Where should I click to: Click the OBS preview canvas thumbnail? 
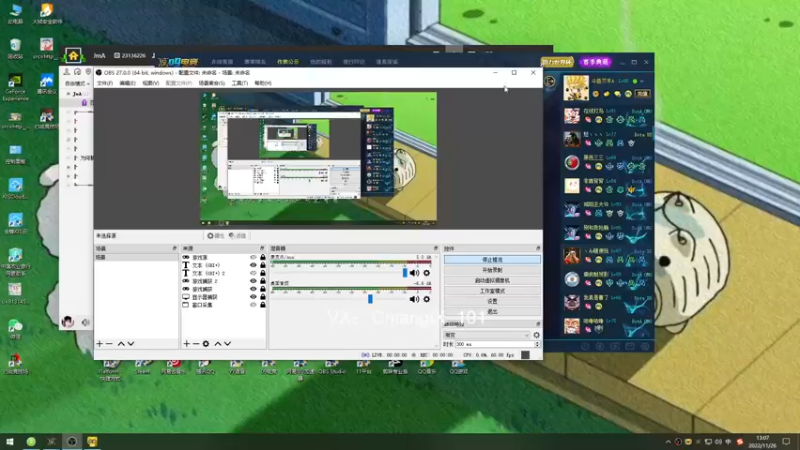pyautogui.click(x=318, y=159)
